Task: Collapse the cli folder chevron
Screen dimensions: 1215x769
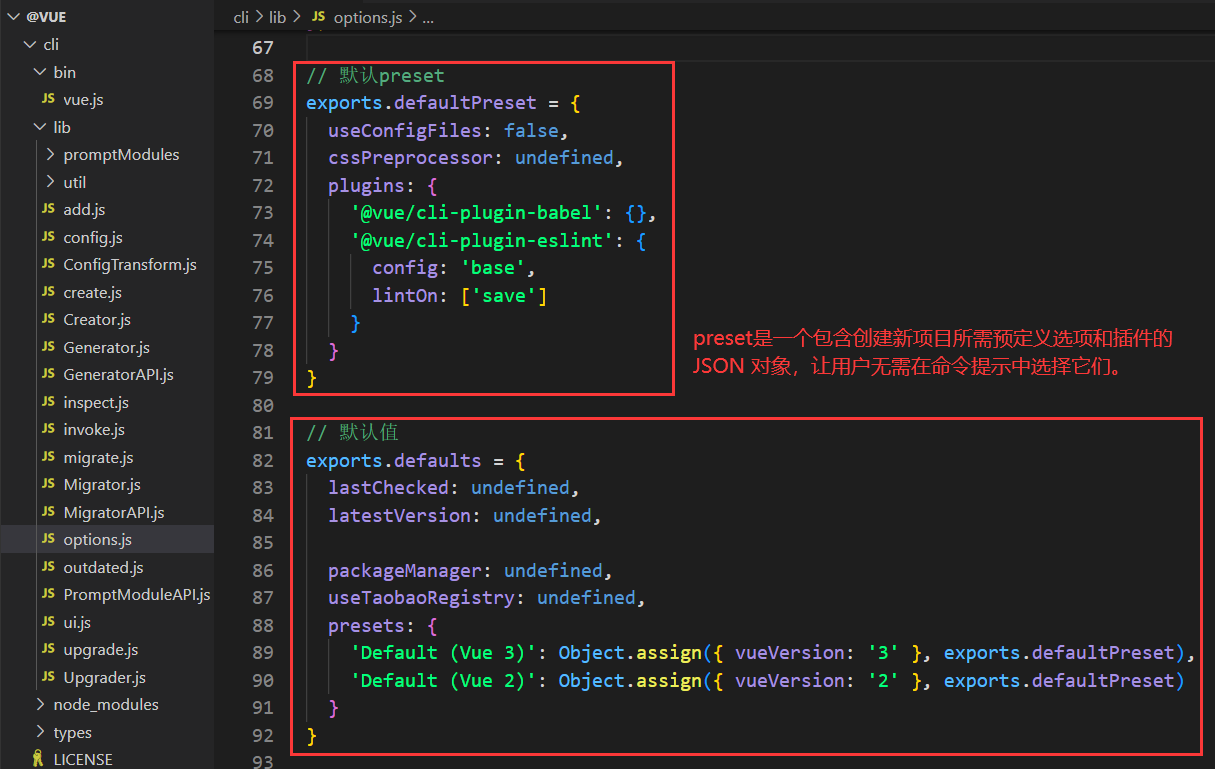Action: [29, 44]
